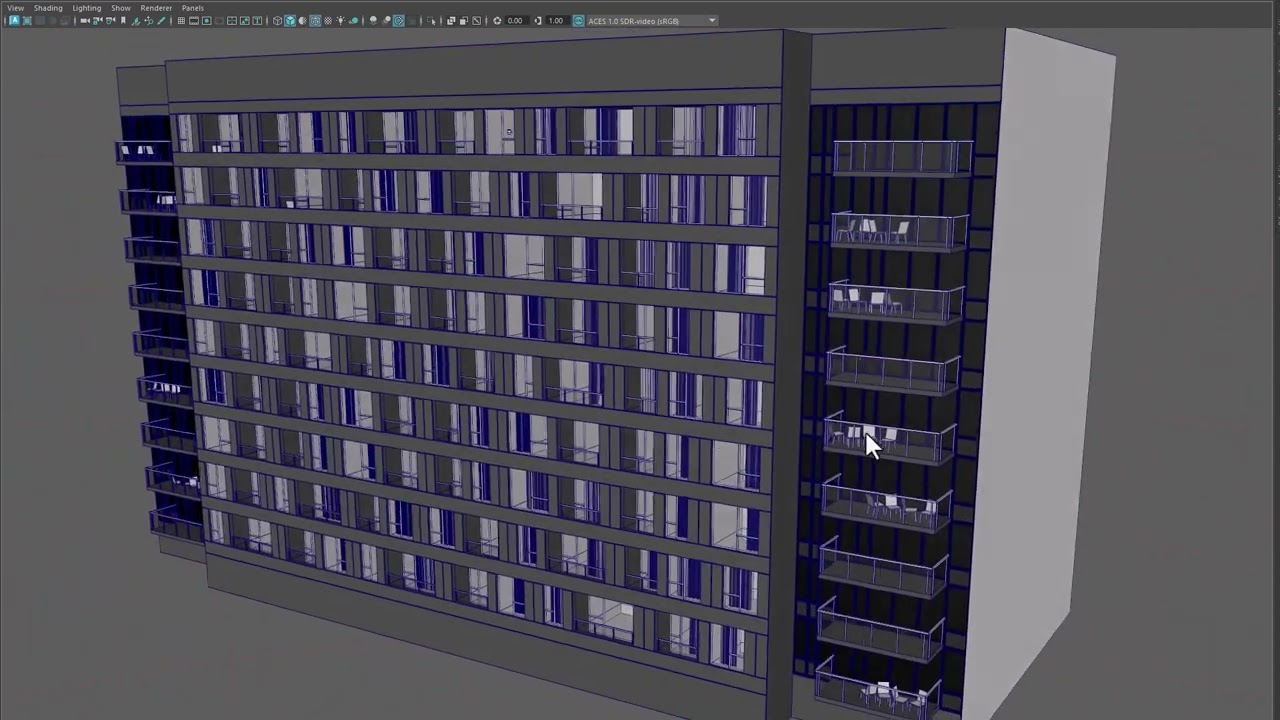Click the camera Bookmarks icon
The height and width of the screenshot is (720, 1280).
click(123, 20)
